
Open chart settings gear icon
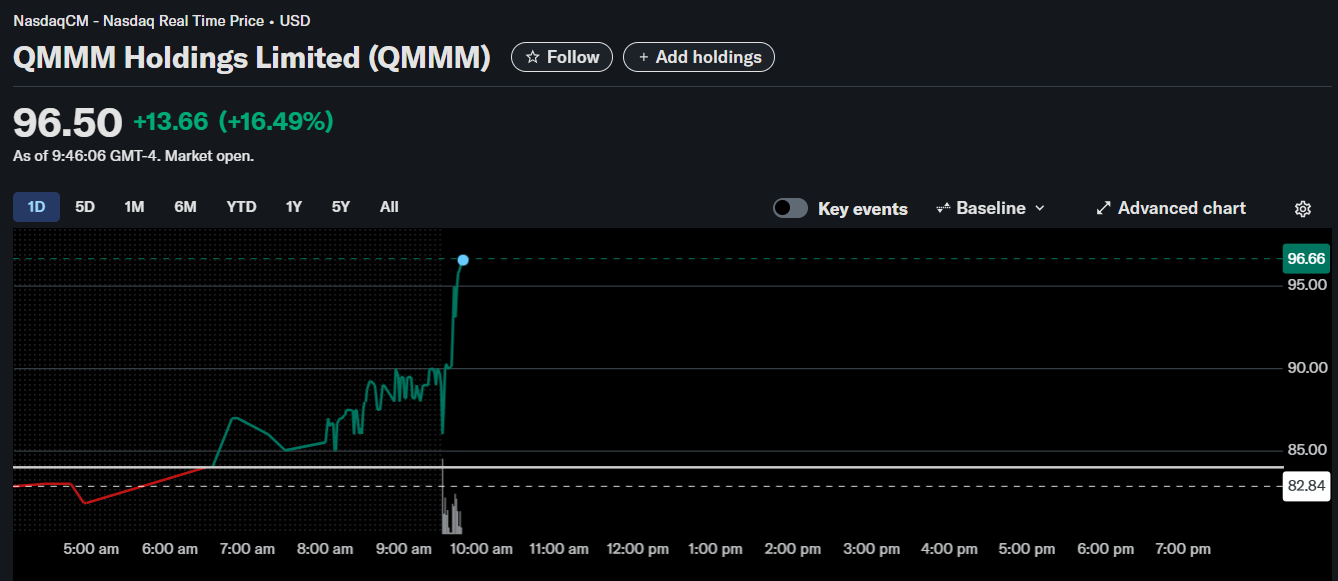pyautogui.click(x=1302, y=208)
